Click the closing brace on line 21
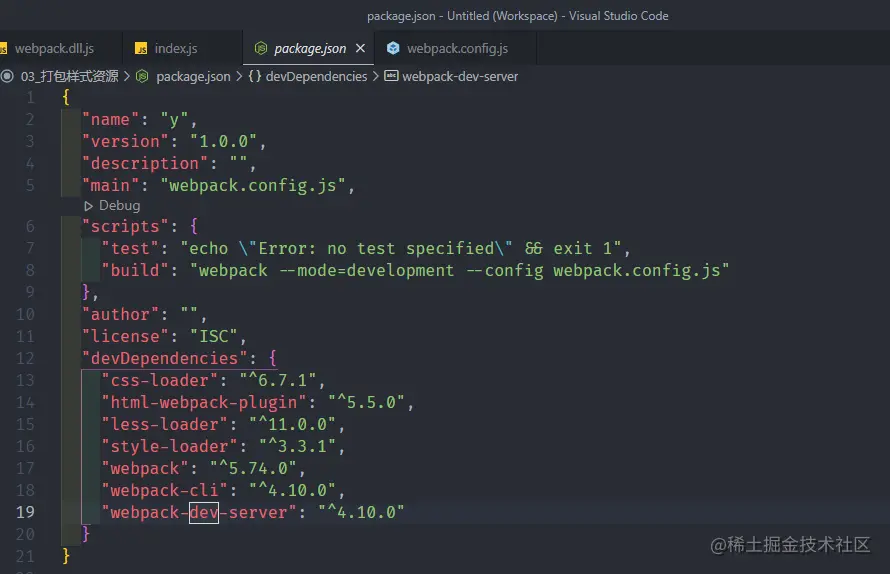890x574 pixels. [x=66, y=555]
